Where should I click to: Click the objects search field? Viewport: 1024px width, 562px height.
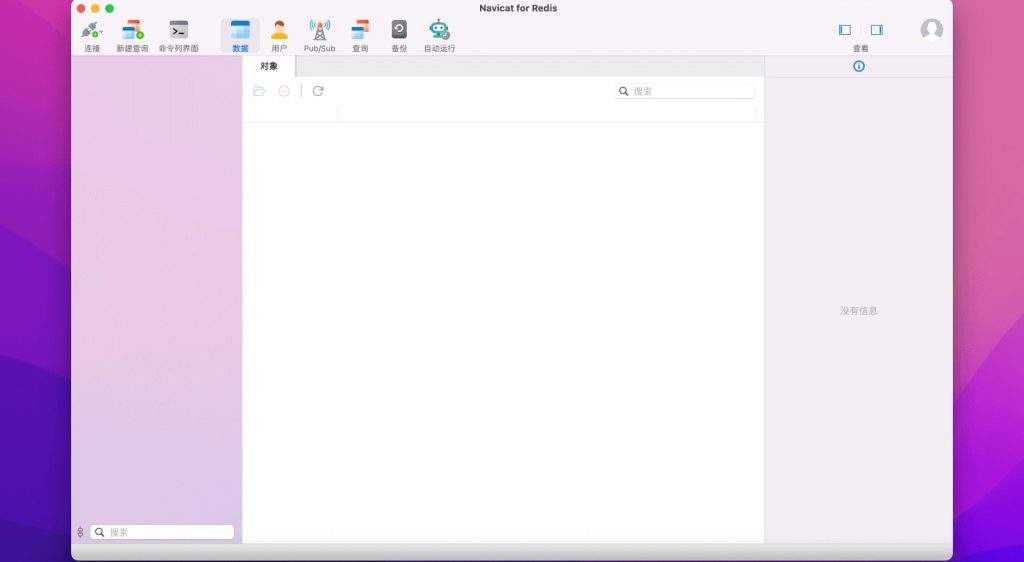click(690, 91)
